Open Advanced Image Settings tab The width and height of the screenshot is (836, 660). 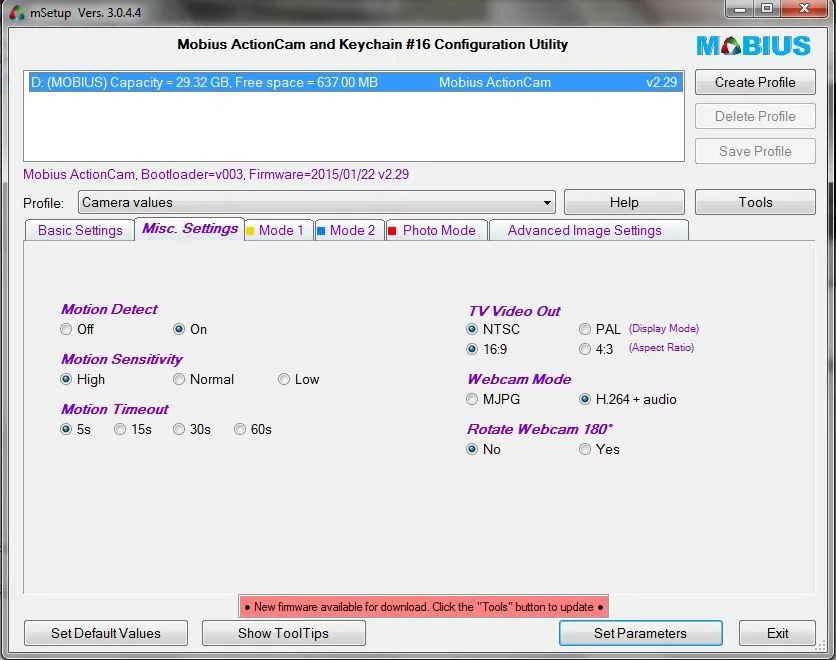click(x=589, y=230)
